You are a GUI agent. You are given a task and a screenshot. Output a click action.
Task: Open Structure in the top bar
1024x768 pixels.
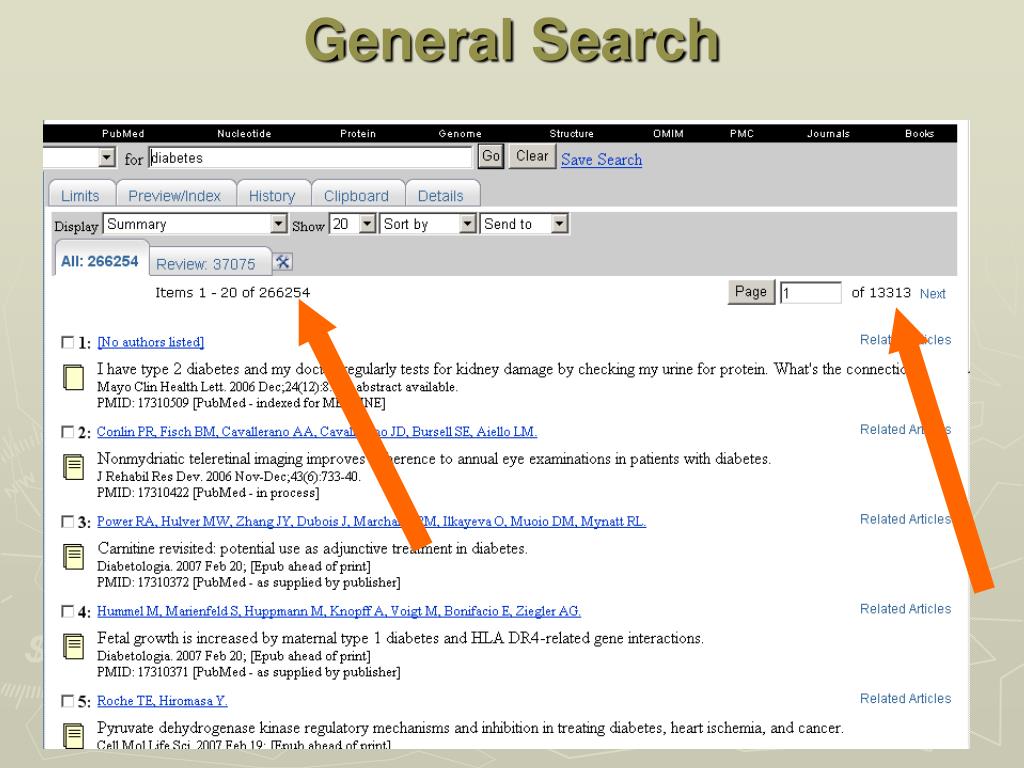(x=571, y=133)
